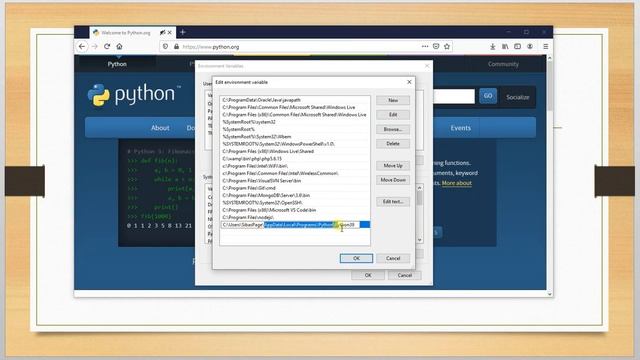Click the python.org page vertical scrollbar

tap(549, 176)
